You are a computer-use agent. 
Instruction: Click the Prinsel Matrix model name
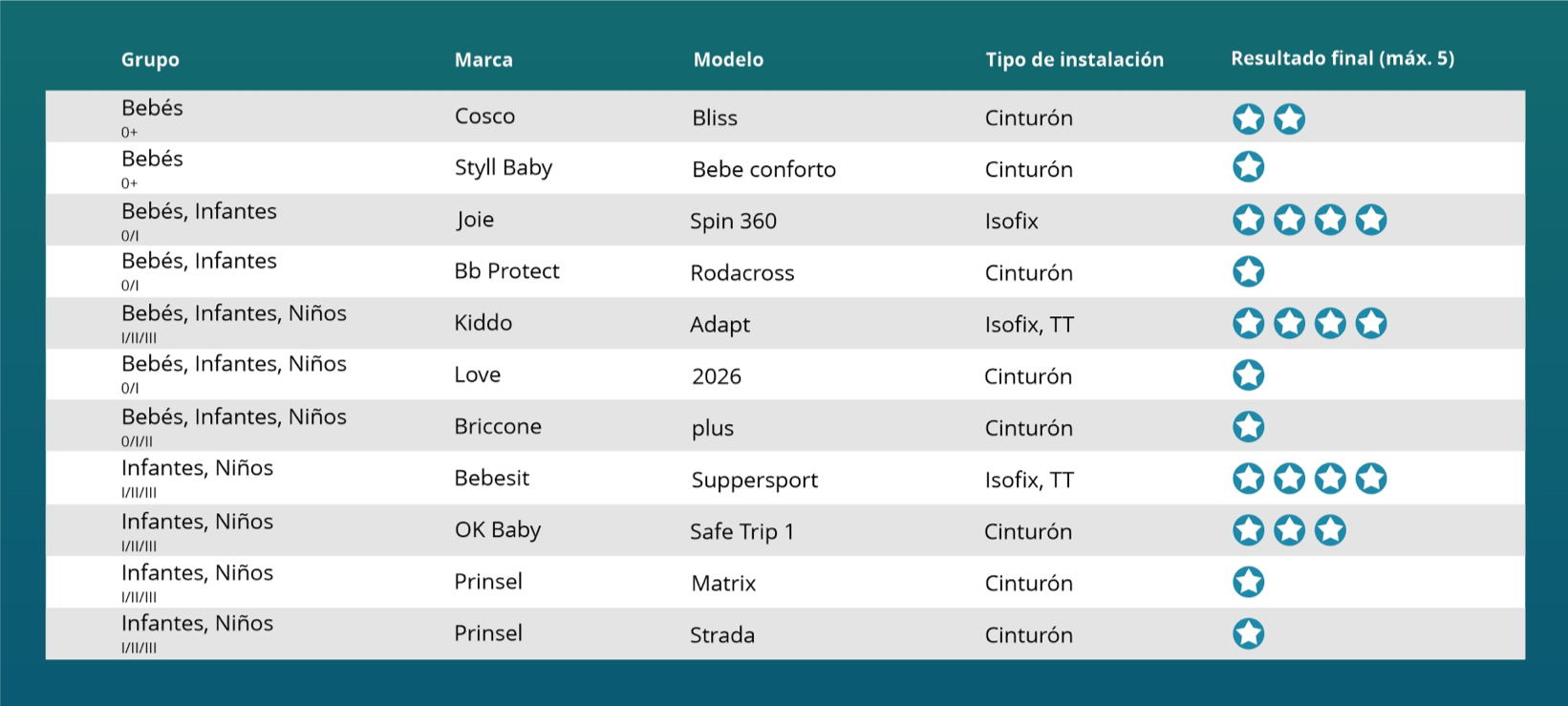pyautogui.click(x=723, y=583)
